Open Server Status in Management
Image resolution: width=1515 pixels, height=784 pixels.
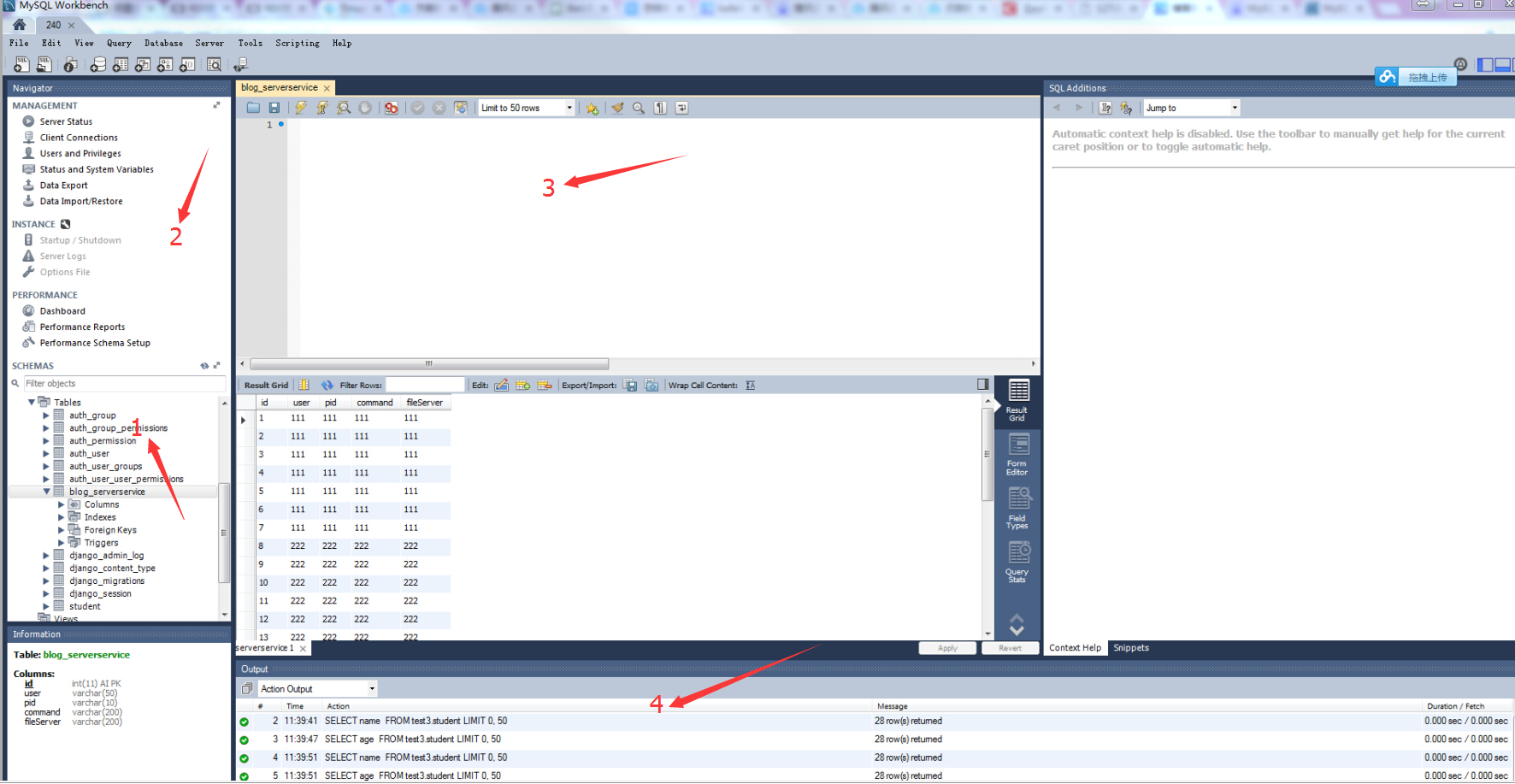click(66, 121)
